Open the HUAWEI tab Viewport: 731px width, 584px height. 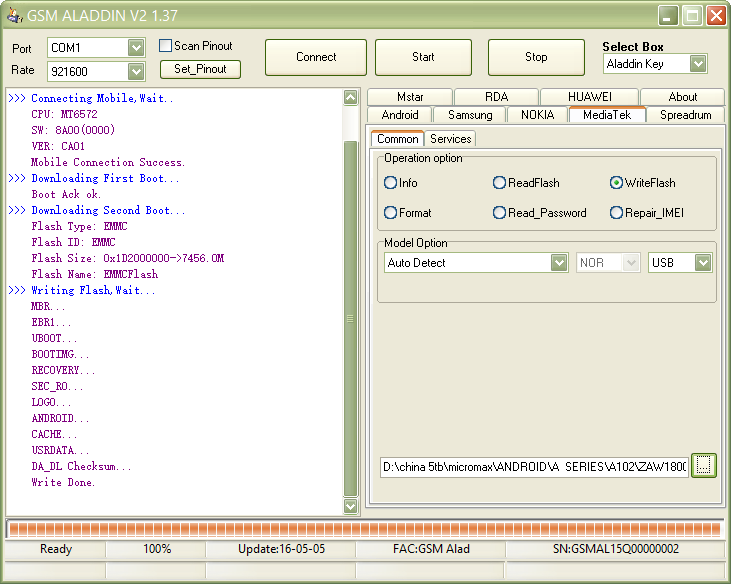click(590, 97)
